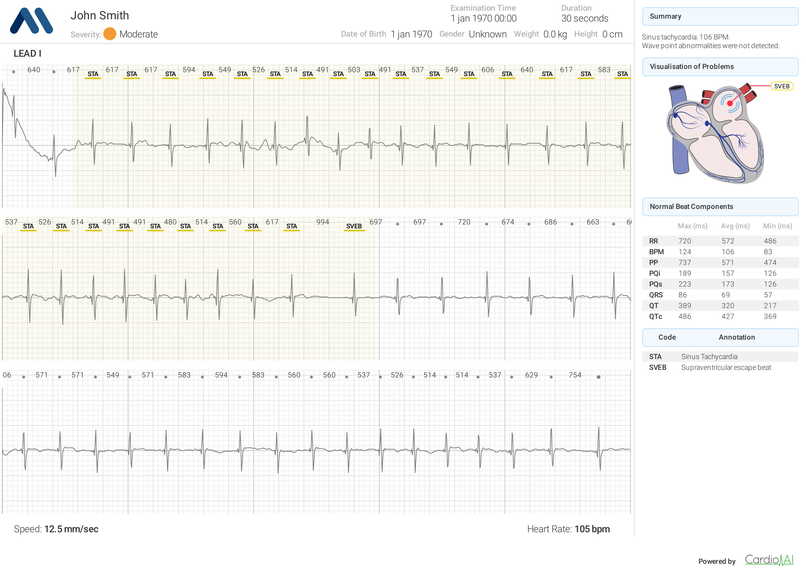Click the 674 interval label on second strip
This screenshot has width=806, height=570.
point(508,222)
